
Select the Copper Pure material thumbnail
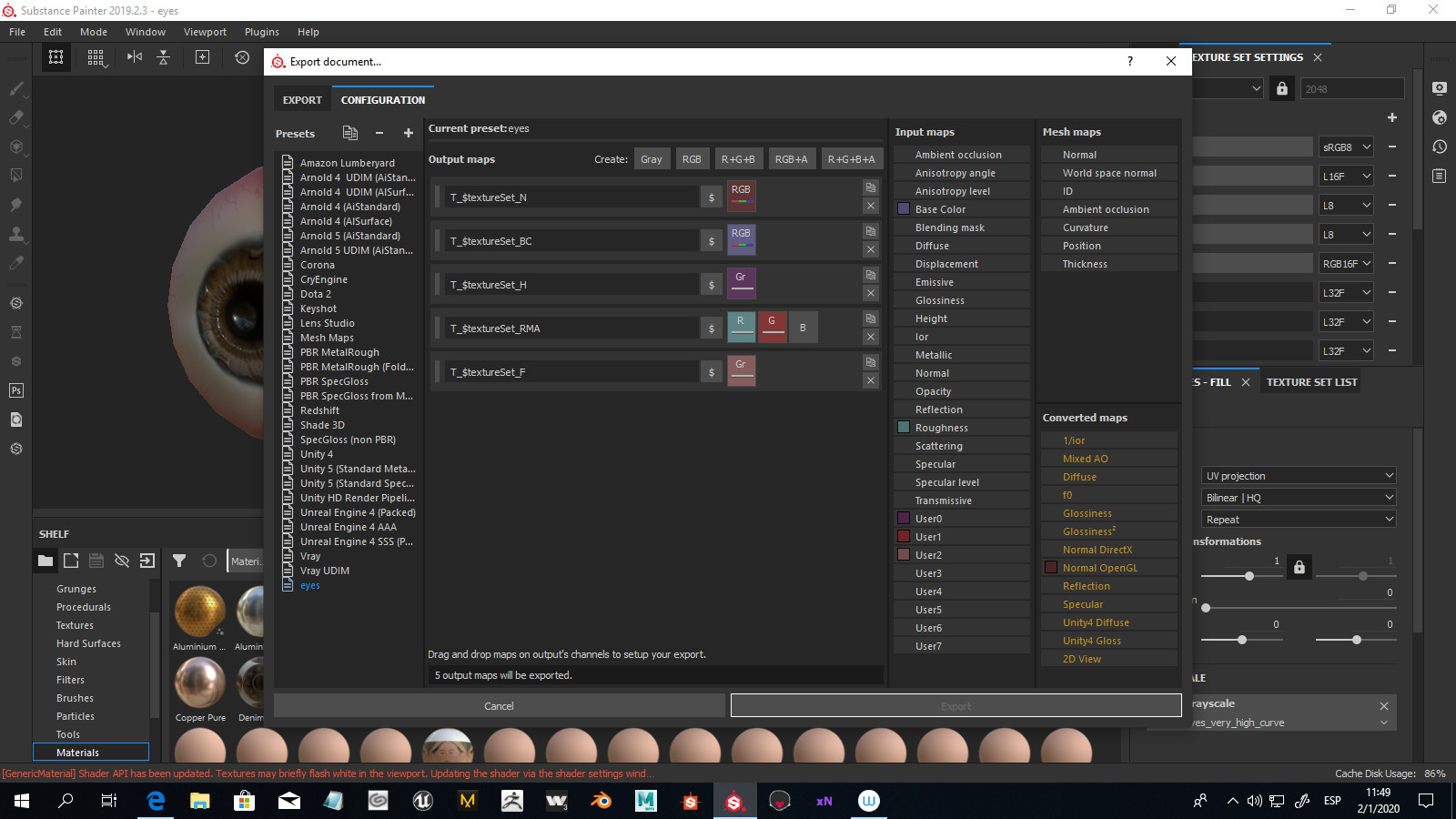[x=199, y=684]
